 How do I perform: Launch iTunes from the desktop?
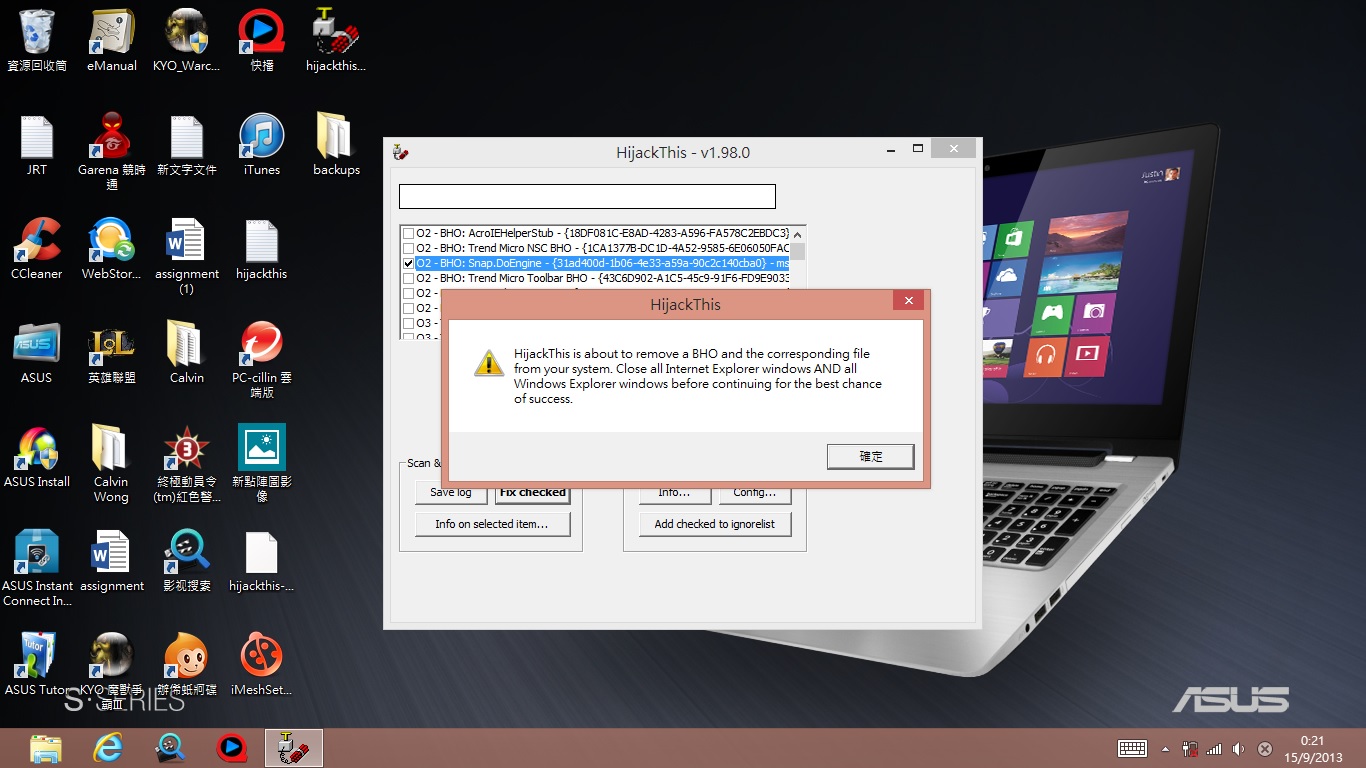tap(262, 145)
